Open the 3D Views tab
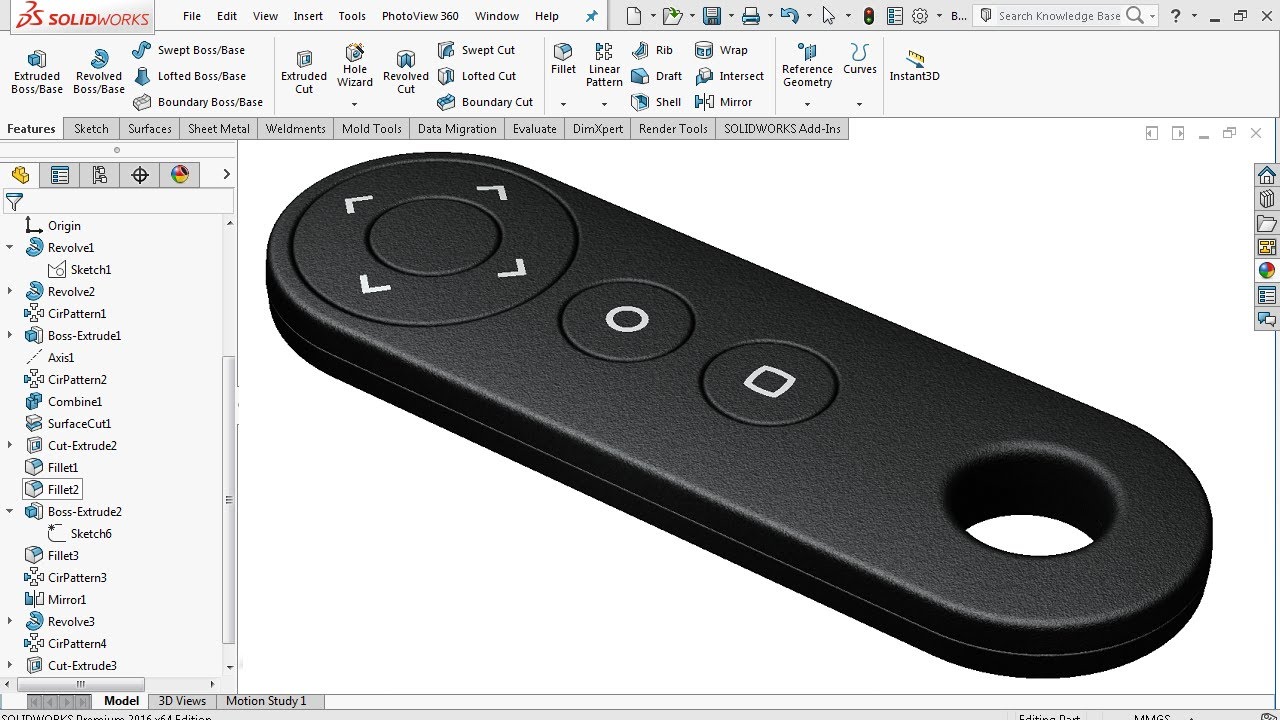The height and width of the screenshot is (720, 1280). click(182, 701)
